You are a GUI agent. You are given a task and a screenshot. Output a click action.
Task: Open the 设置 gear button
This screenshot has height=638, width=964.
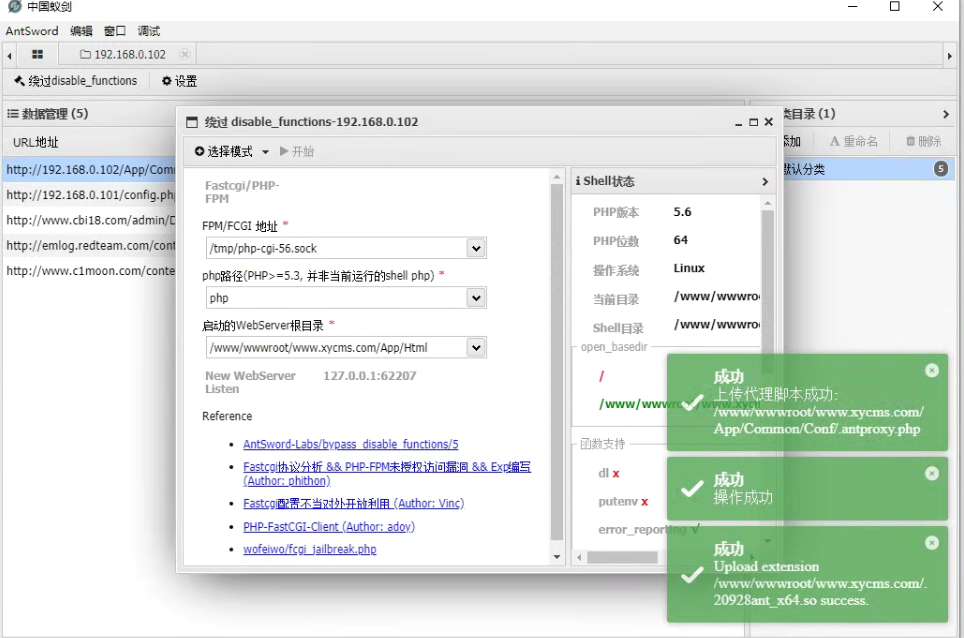(x=179, y=81)
